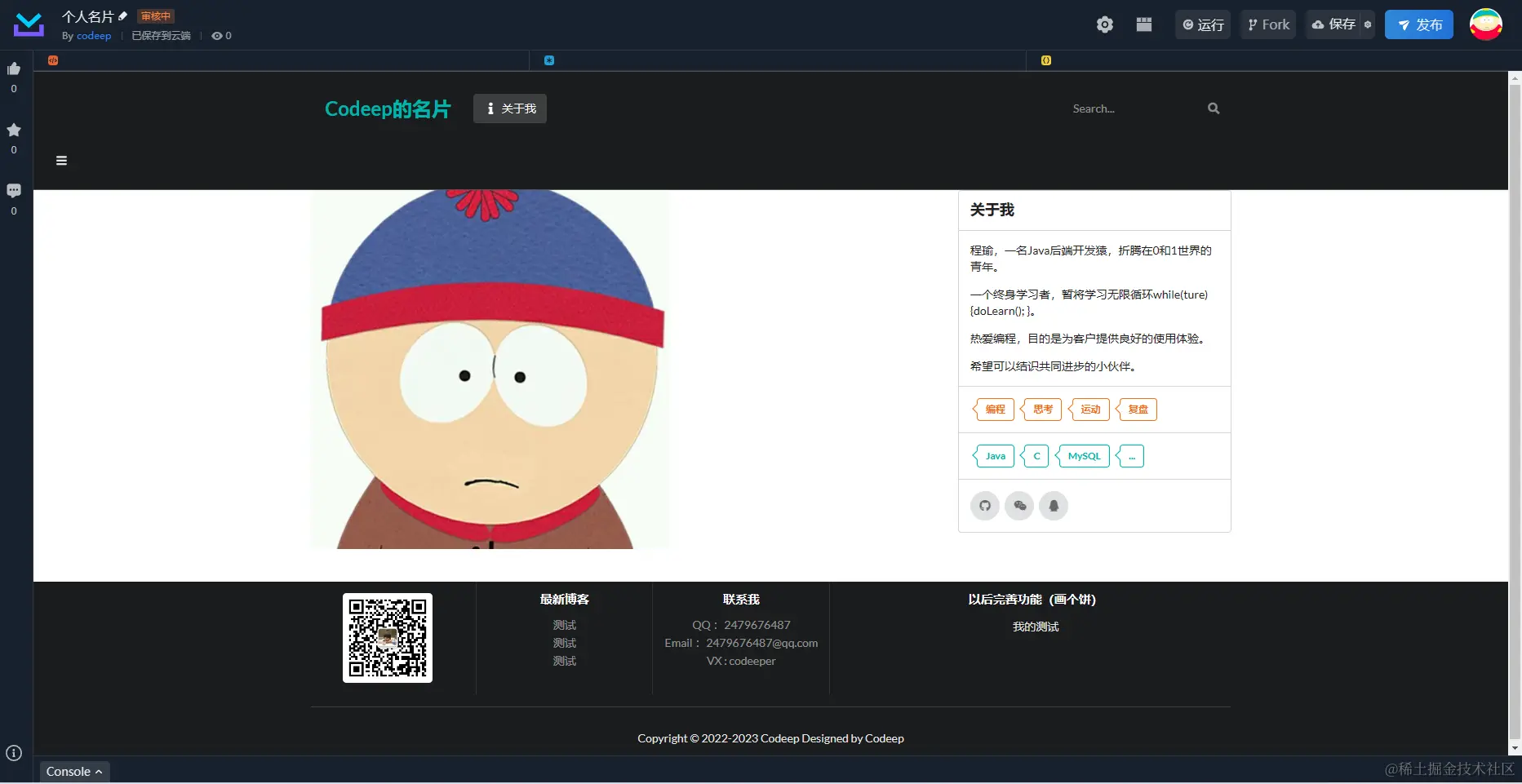Screen dimensions: 1522x784
Task: Favorite the project with star icon
Action: tap(14, 130)
